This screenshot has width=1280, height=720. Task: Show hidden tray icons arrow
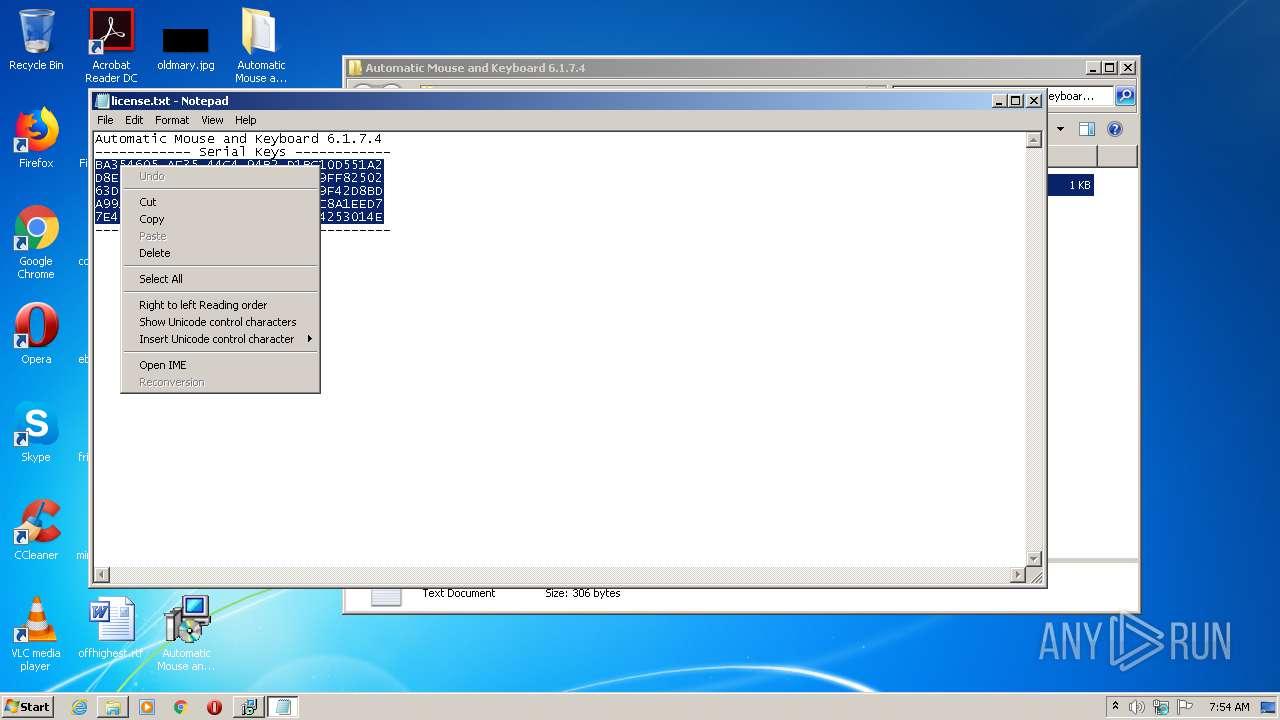tap(1115, 707)
